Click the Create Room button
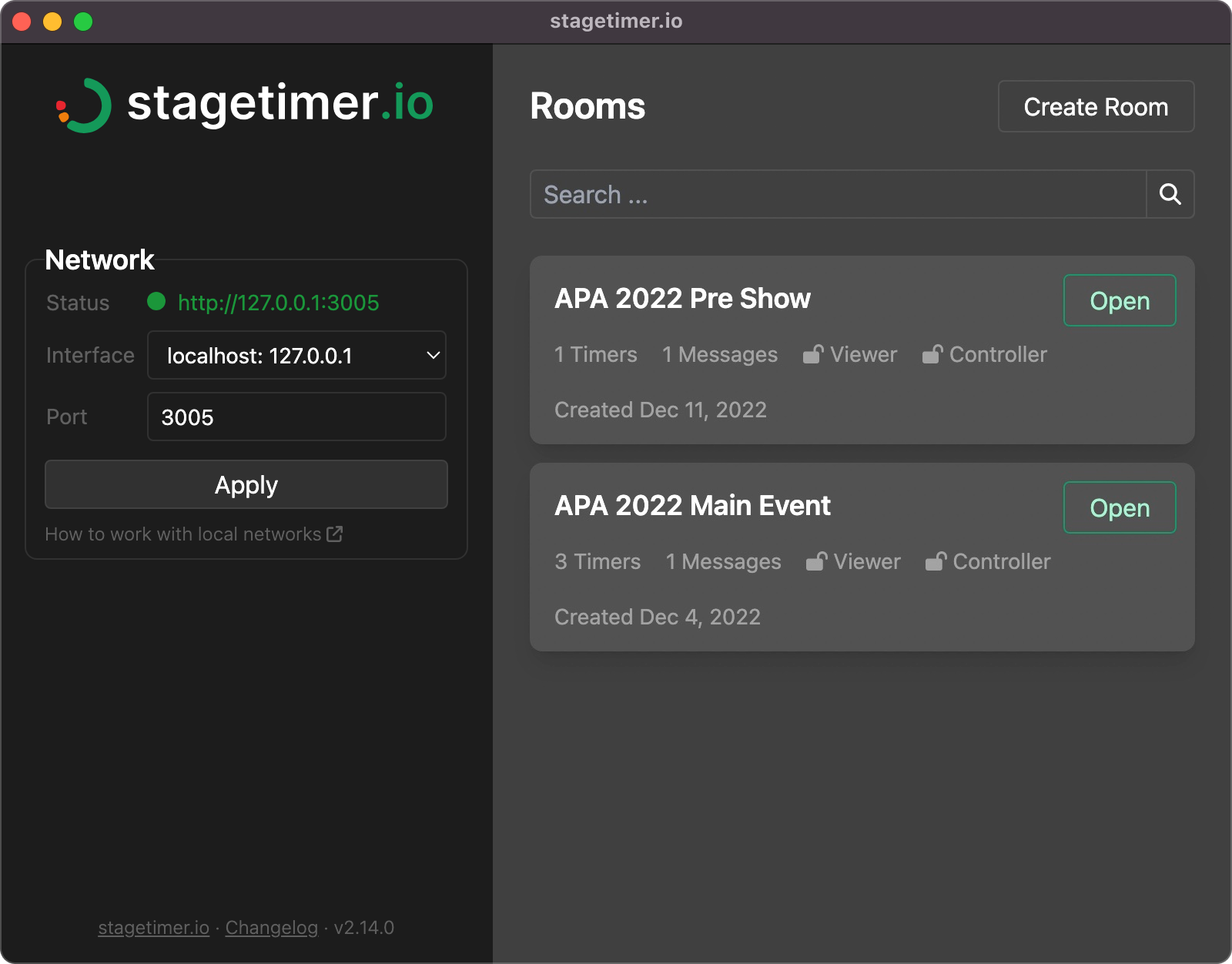 point(1096,106)
